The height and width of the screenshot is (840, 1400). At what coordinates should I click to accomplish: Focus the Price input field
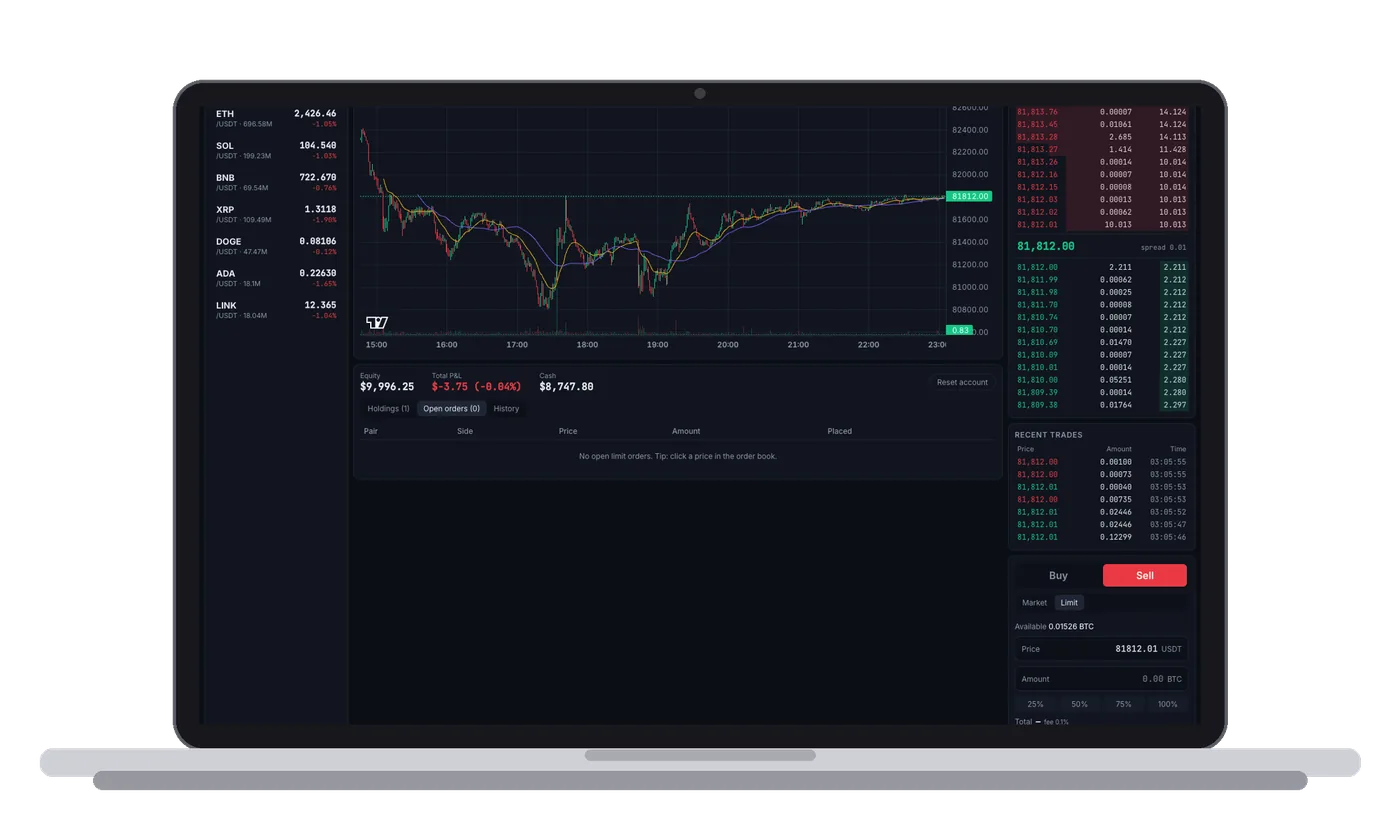[x=1101, y=649]
